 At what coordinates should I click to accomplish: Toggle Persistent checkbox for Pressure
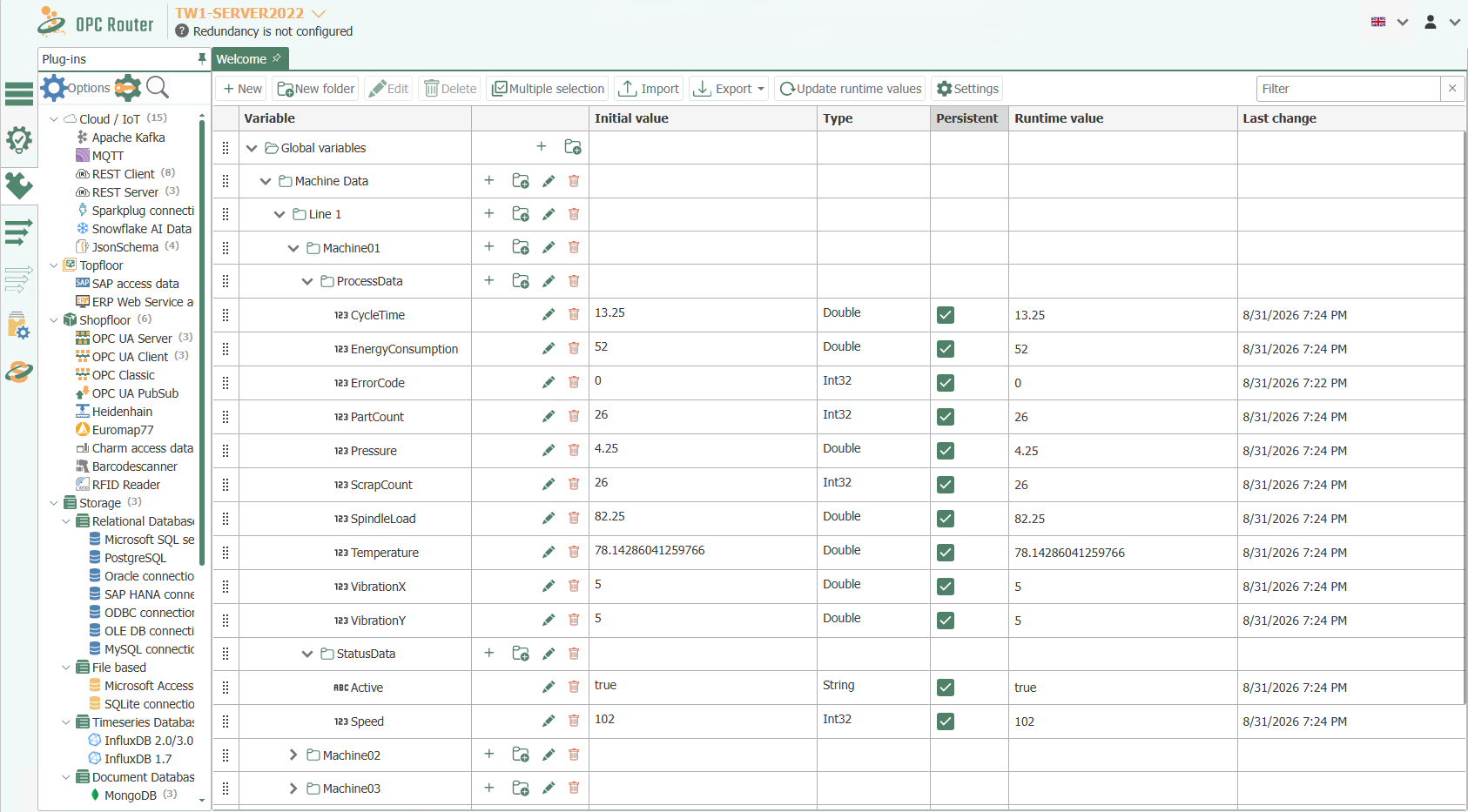coord(946,451)
